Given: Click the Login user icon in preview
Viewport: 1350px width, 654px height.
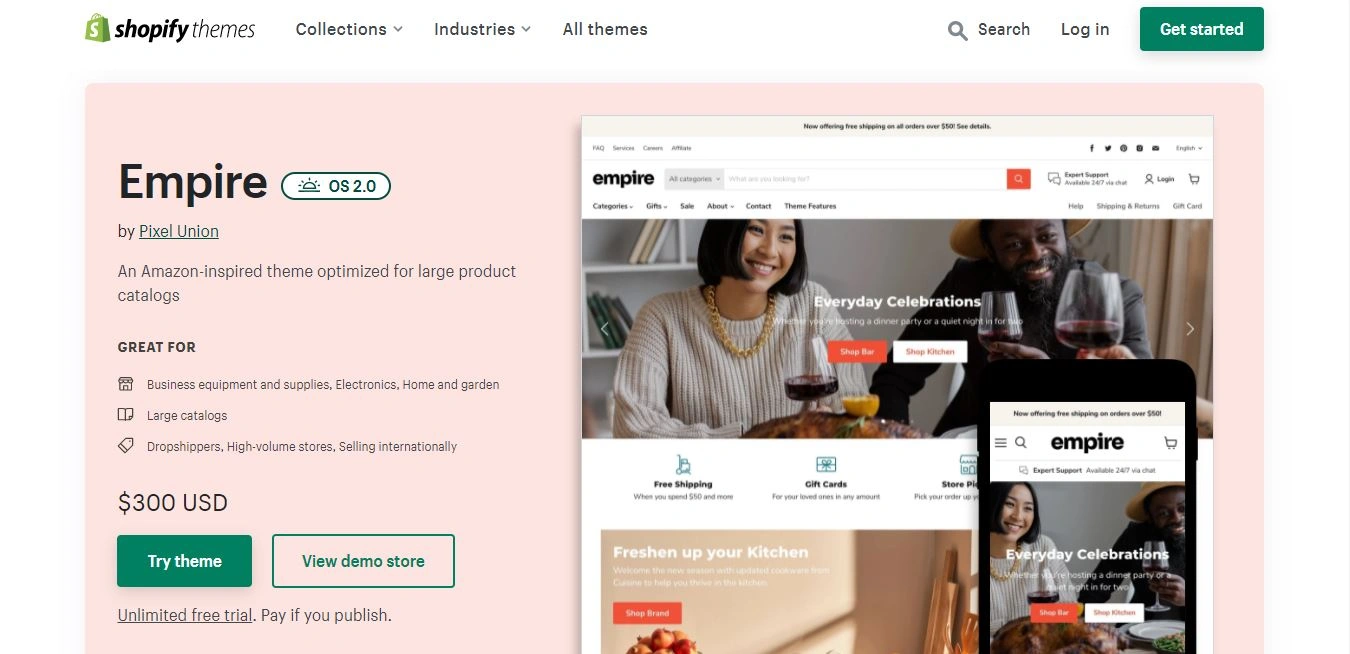Looking at the screenshot, I should point(1149,179).
